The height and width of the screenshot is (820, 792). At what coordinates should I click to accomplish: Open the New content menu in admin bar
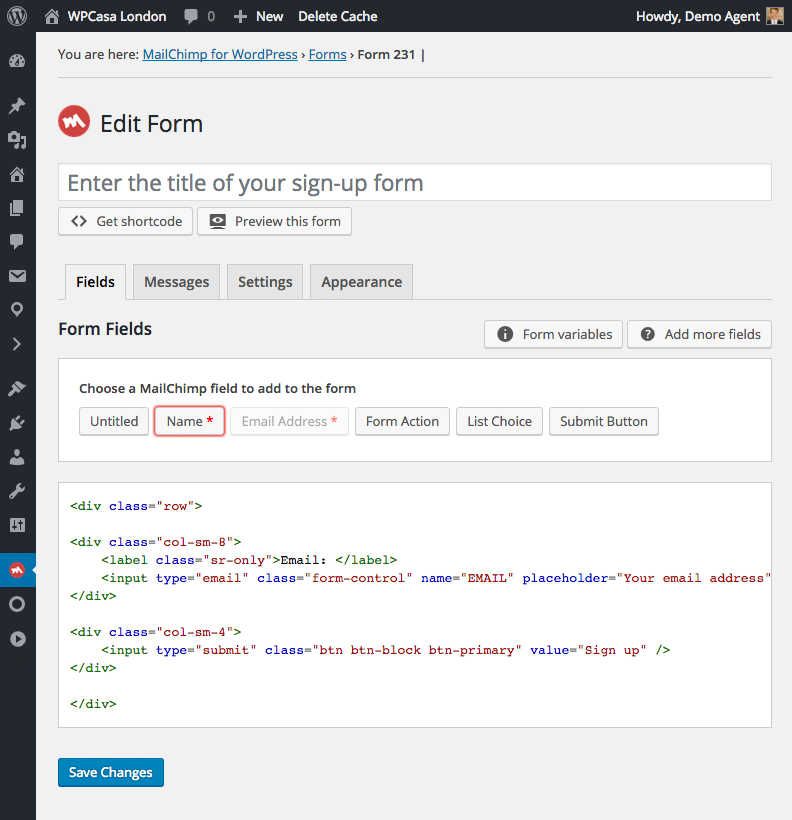[258, 16]
